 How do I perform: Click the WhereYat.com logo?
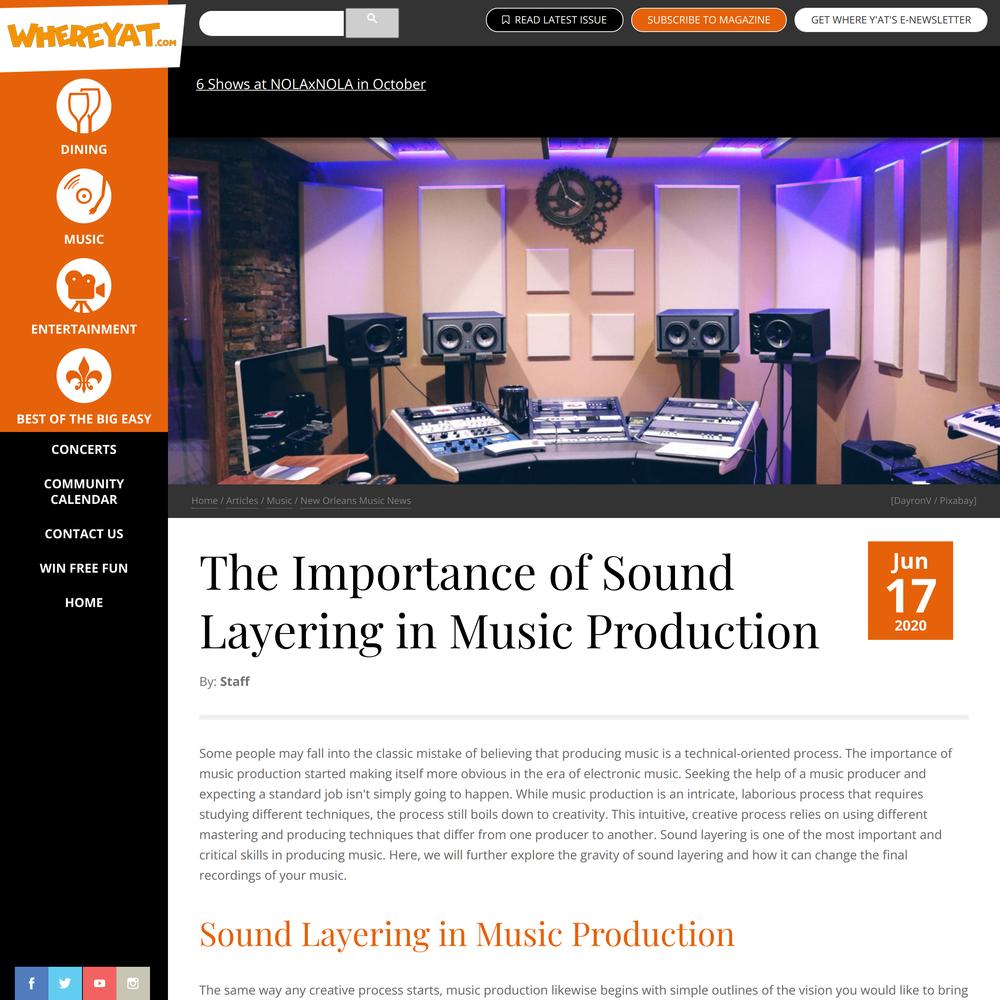92,36
